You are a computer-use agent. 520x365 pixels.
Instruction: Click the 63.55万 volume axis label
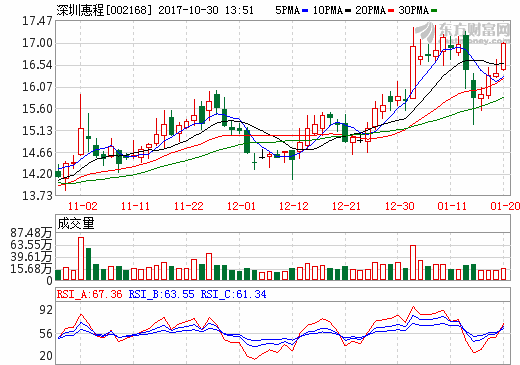tap(31, 245)
